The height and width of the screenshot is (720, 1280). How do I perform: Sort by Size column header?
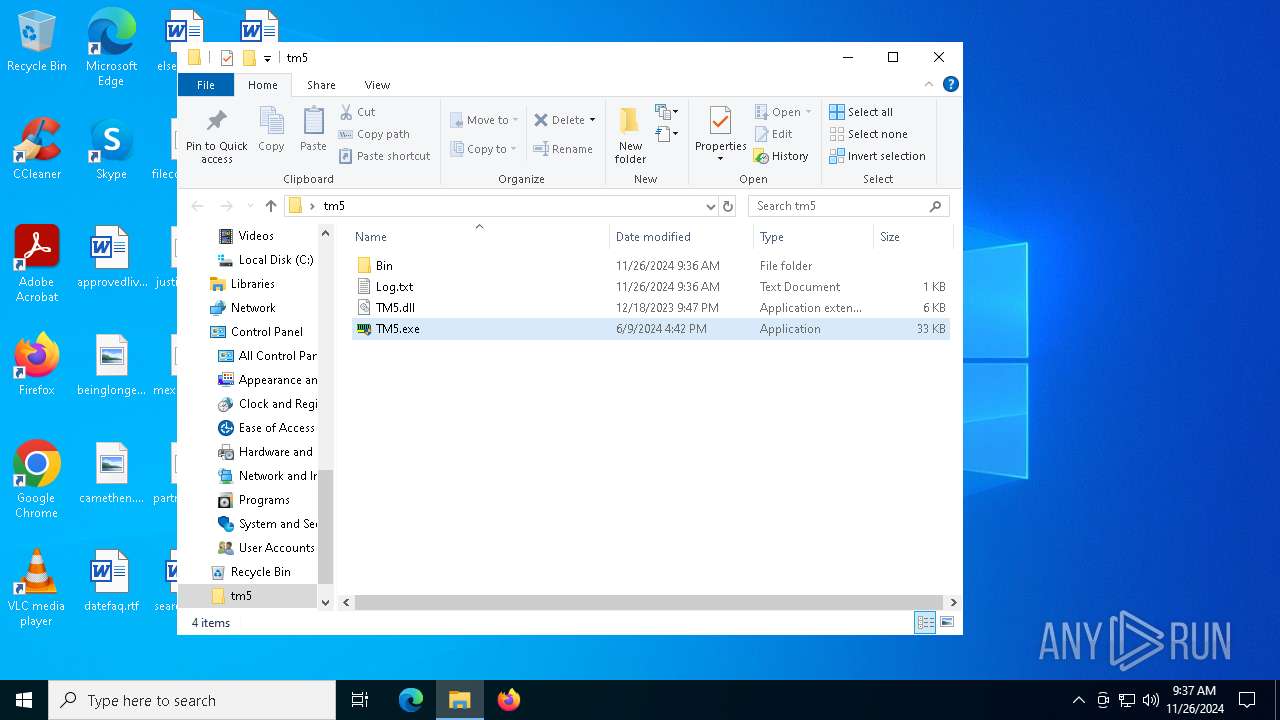[x=912, y=237]
